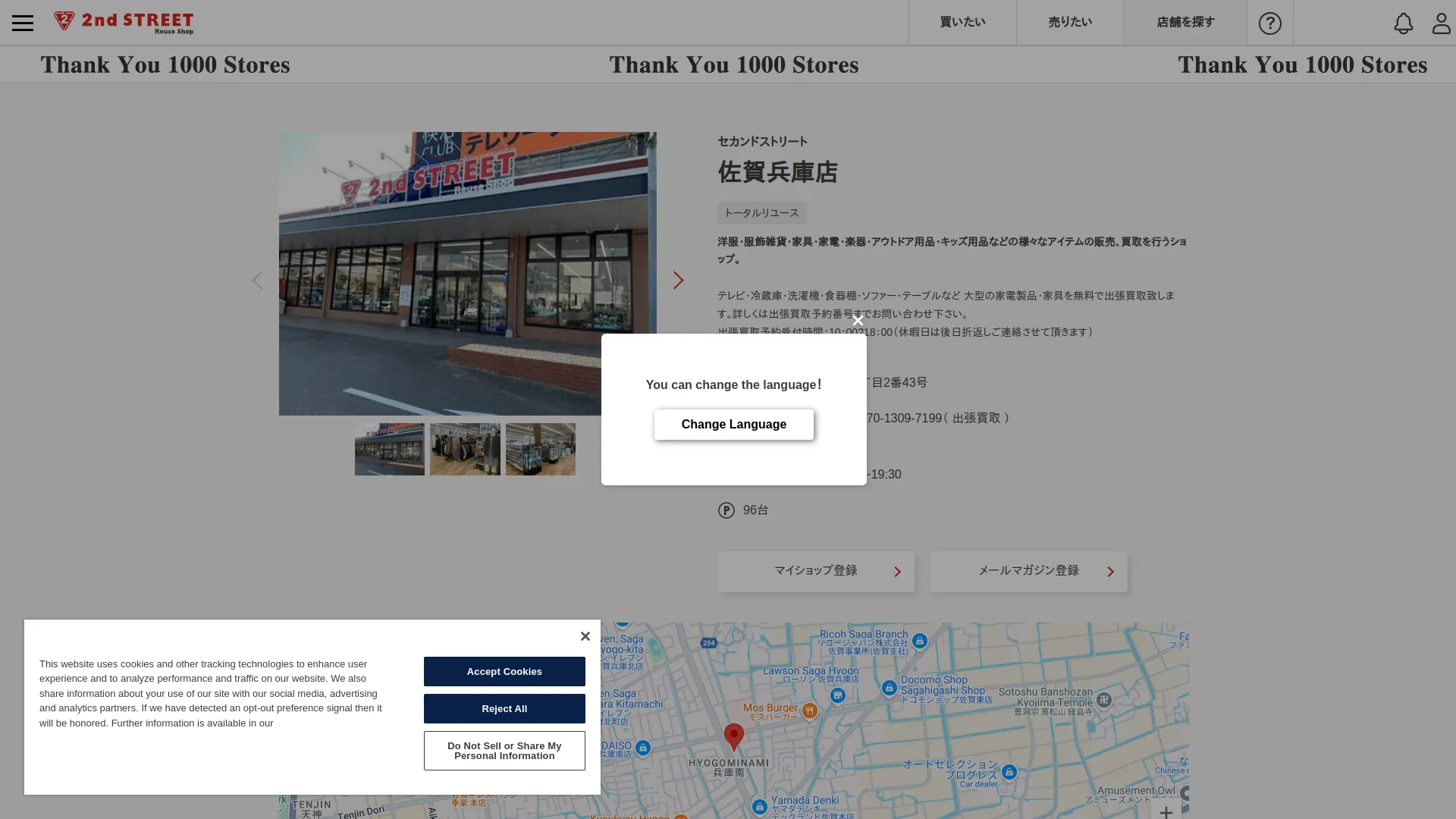
Task: Click the main storefront photo
Action: [468, 274]
